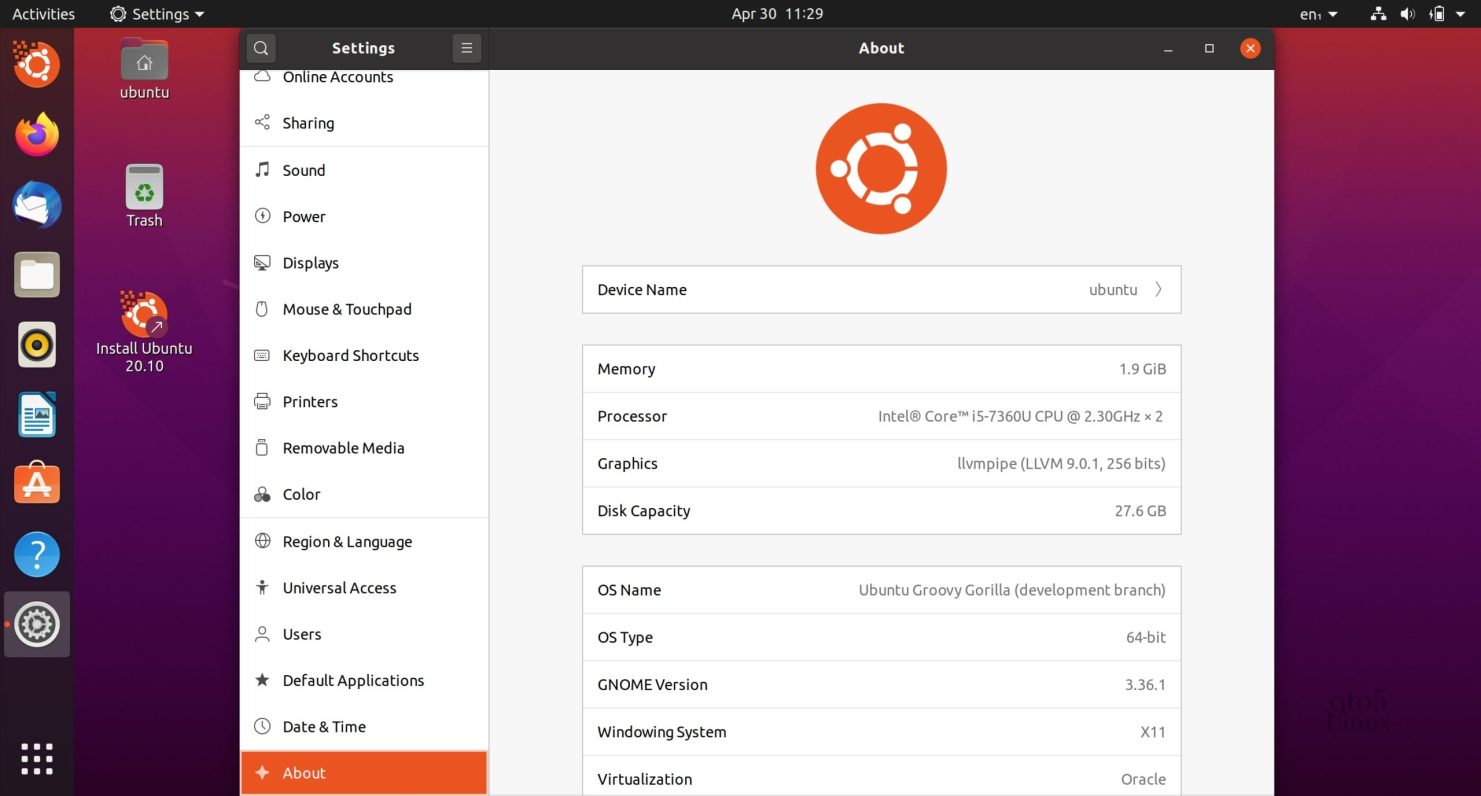This screenshot has width=1481, height=796.
Task: Select the Power icon in sidebar
Action: (262, 216)
